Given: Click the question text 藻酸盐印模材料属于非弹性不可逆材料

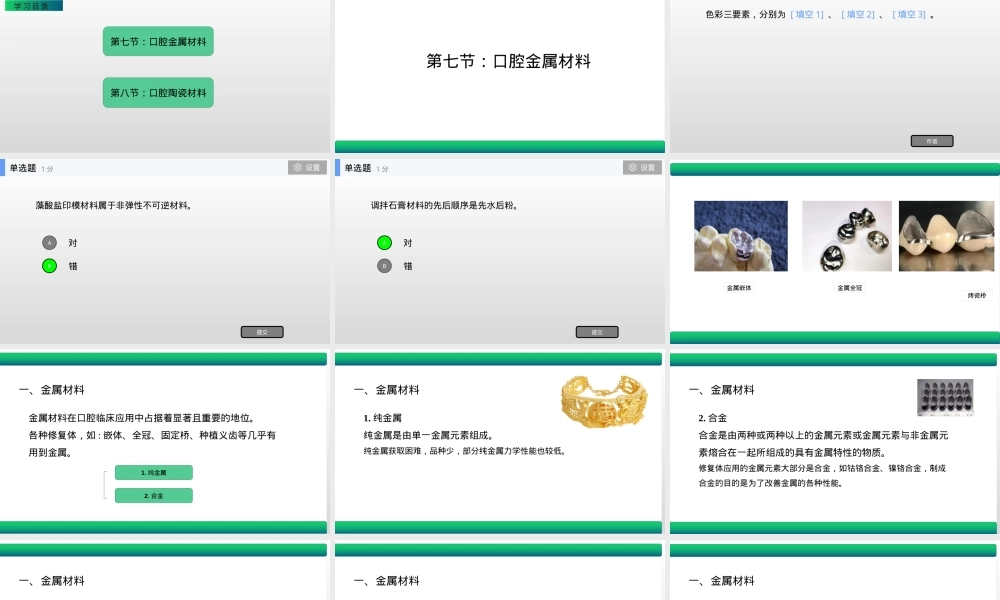Looking at the screenshot, I should tap(114, 205).
